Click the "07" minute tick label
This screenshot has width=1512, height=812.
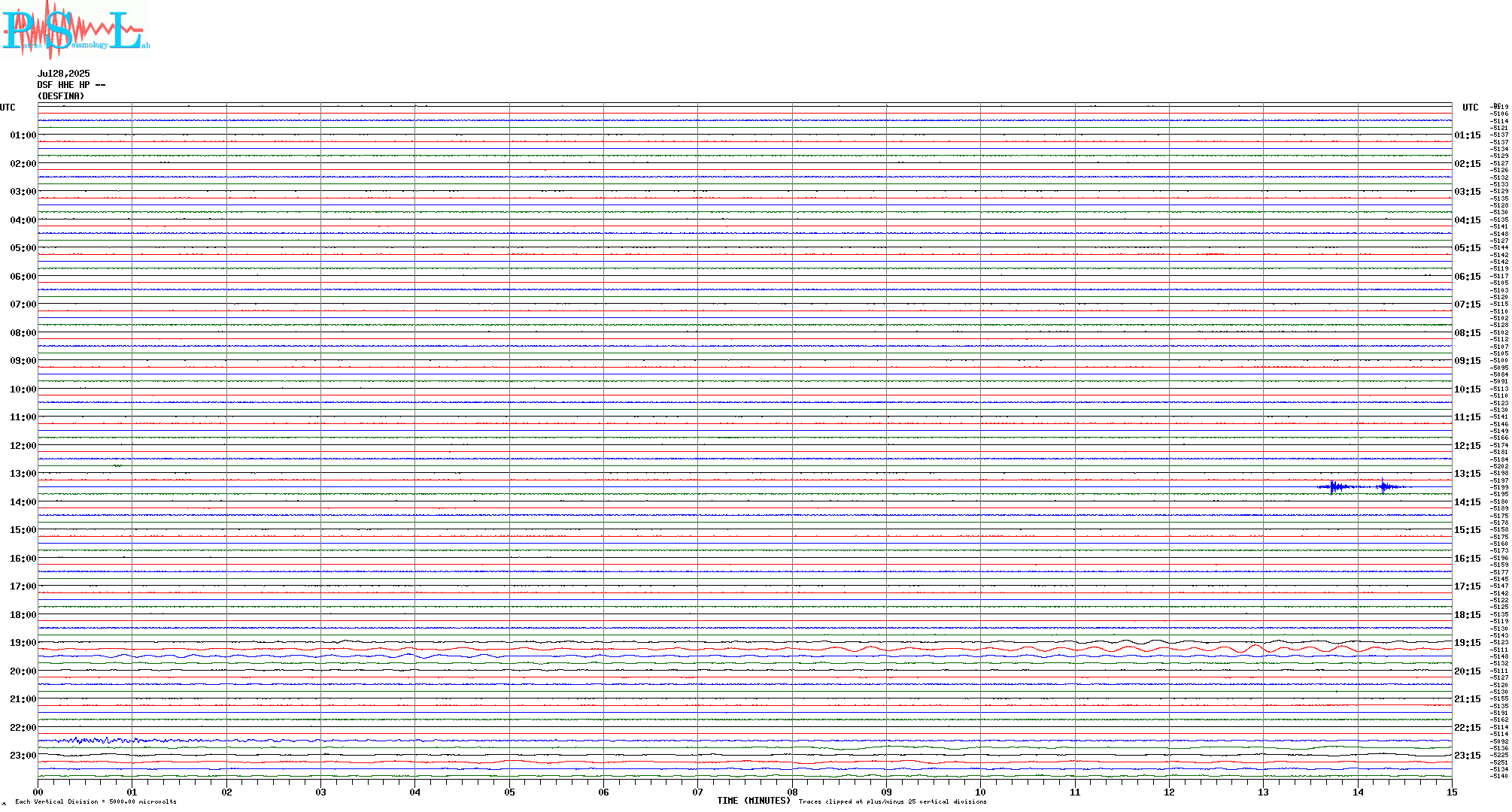[x=697, y=792]
